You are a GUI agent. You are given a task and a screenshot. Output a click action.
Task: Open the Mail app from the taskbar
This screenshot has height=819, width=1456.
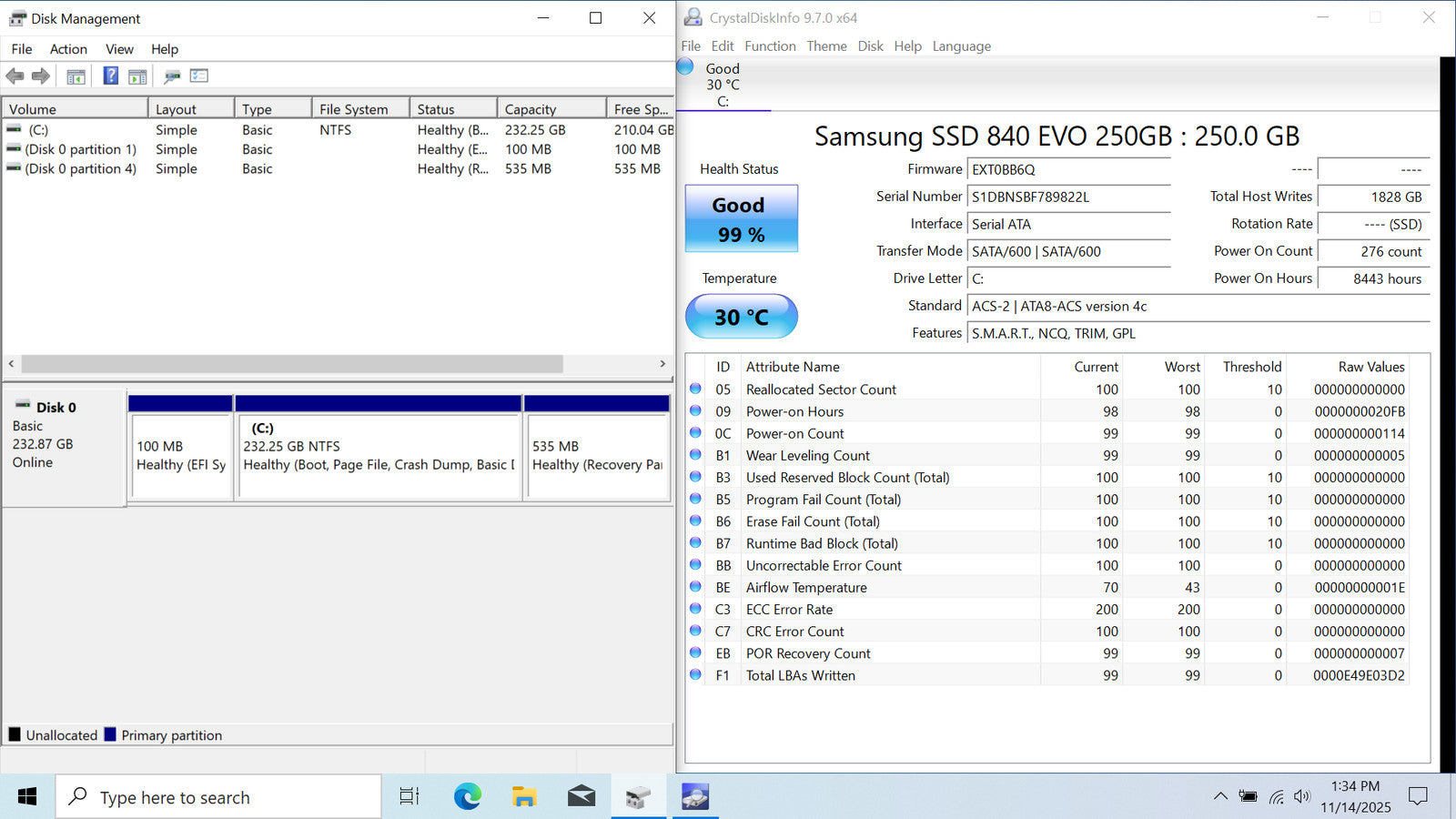click(x=581, y=797)
